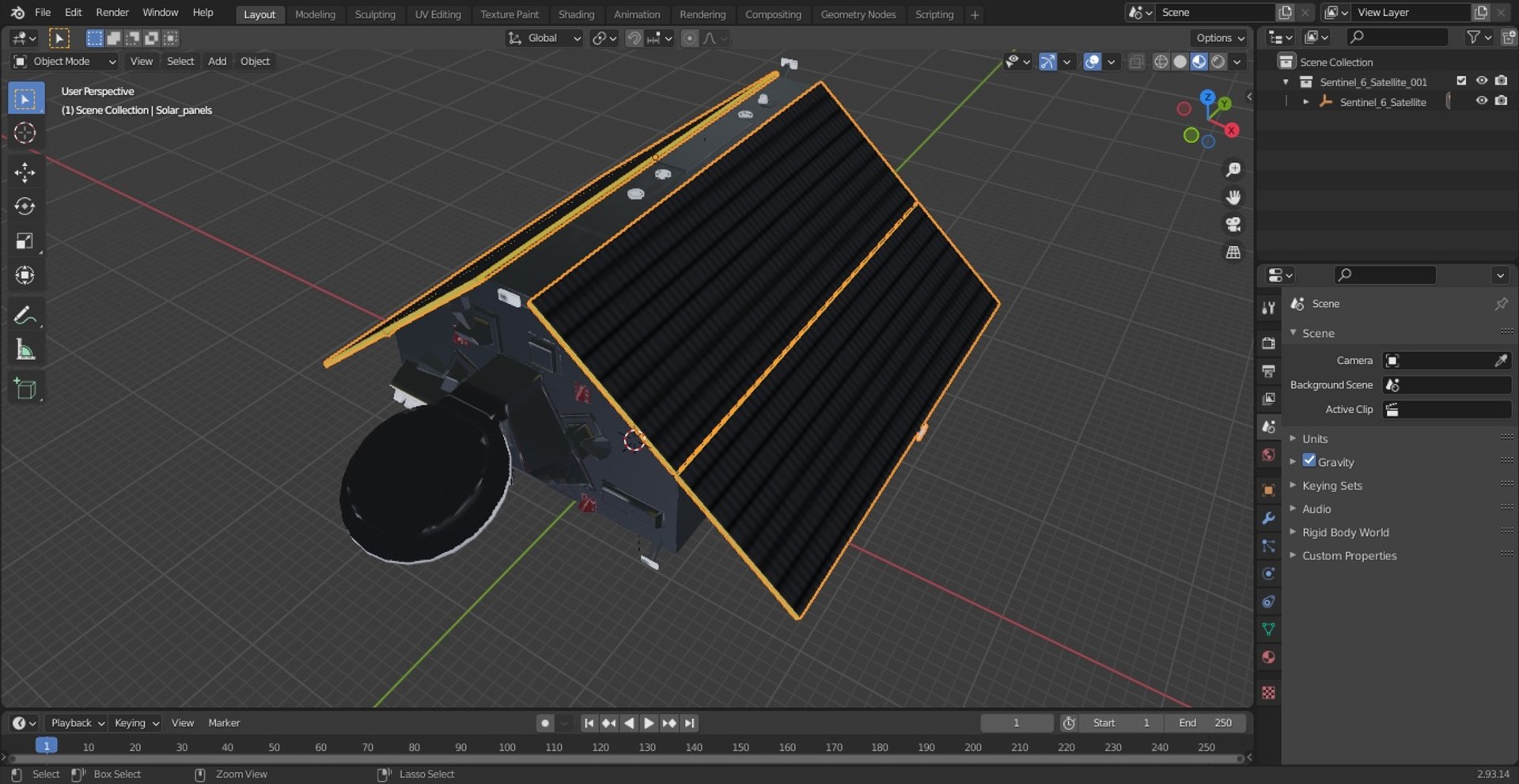The image size is (1519, 784).
Task: Switch to the Shading workspace tab
Action: pos(576,14)
